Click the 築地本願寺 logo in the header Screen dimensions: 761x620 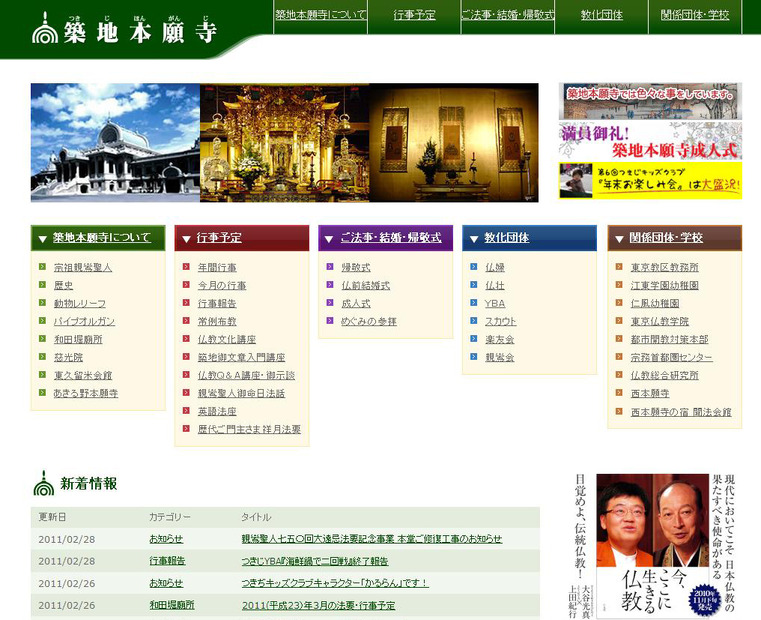tap(124, 28)
